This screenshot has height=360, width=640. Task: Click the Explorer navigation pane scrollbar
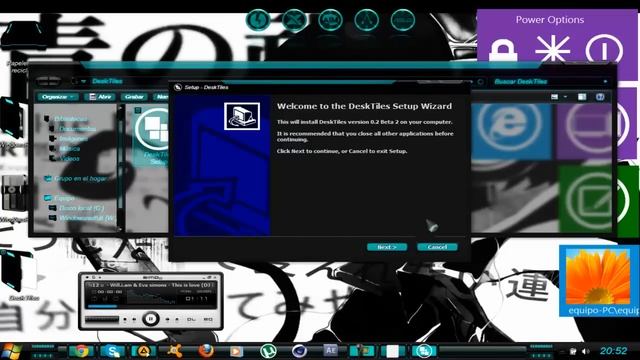tap(120, 167)
